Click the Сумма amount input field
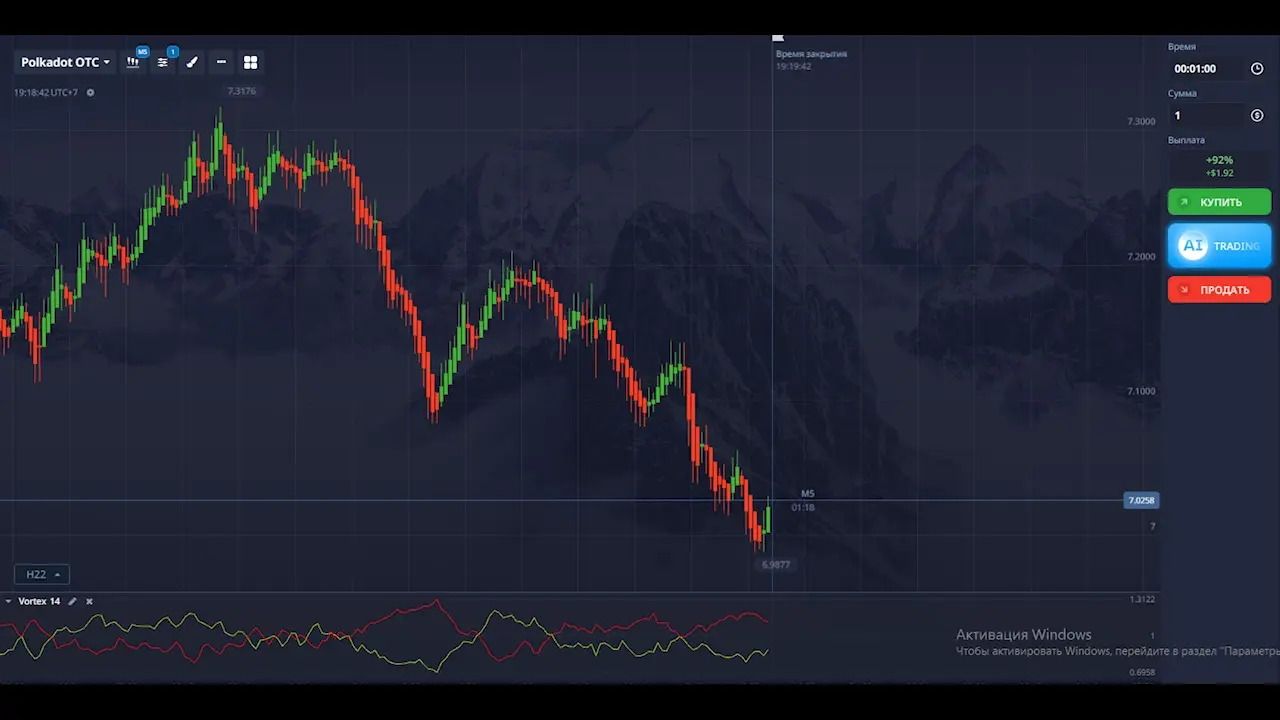The height and width of the screenshot is (720, 1280). [x=1206, y=115]
